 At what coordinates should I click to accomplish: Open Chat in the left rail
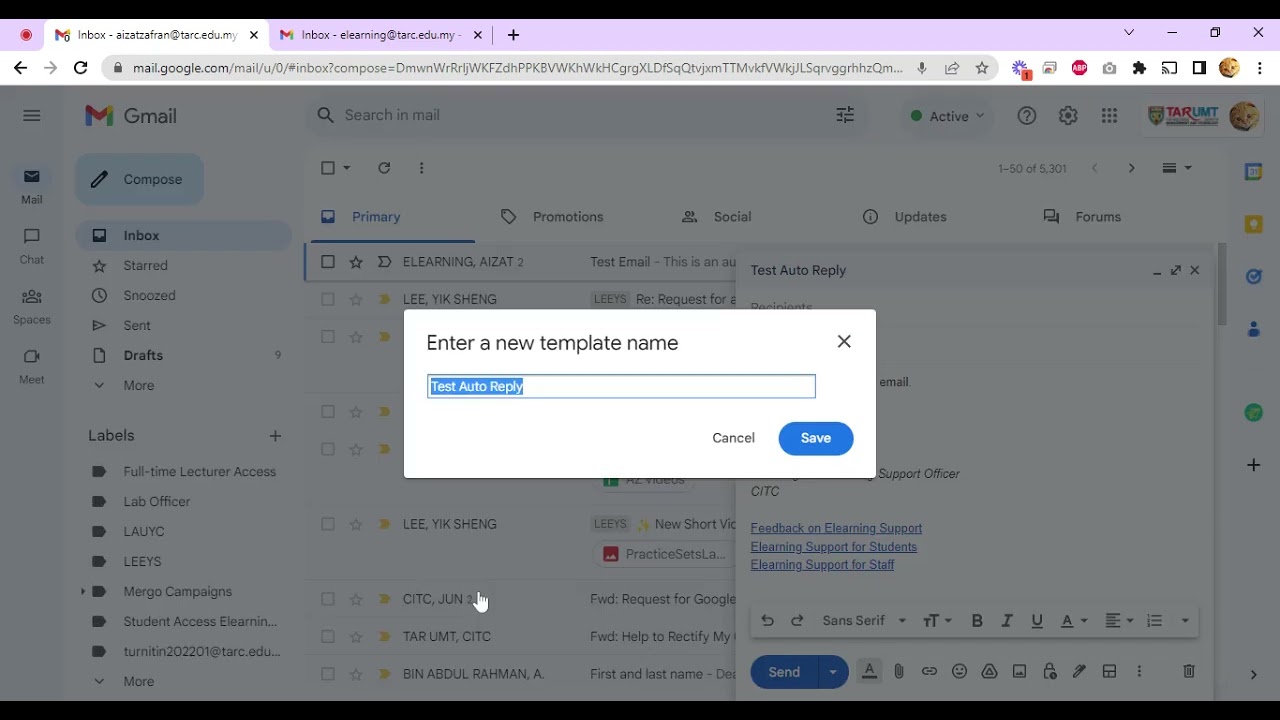point(32,245)
